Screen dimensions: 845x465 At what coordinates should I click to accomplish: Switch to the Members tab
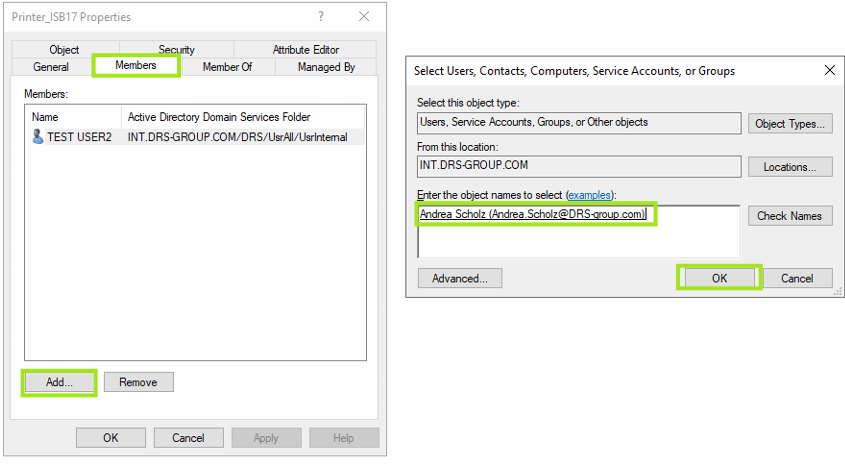[x=136, y=66]
